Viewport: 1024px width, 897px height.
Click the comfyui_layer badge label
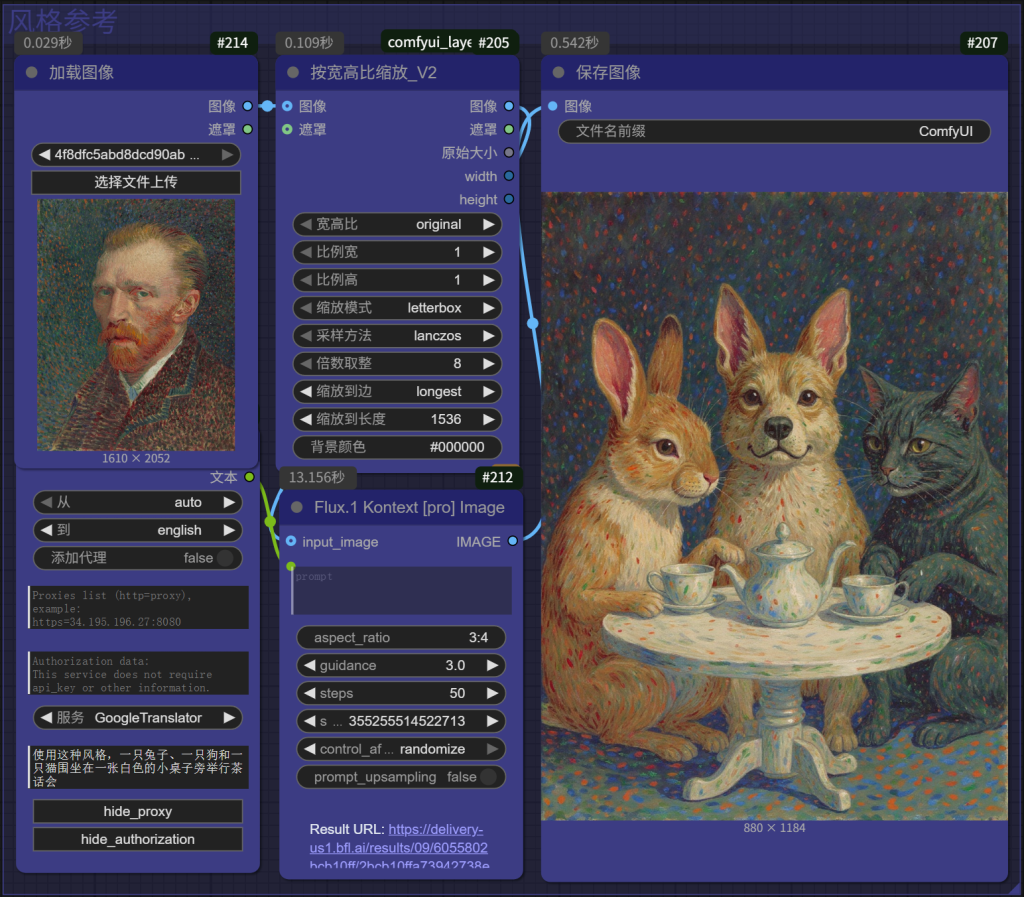pos(428,42)
